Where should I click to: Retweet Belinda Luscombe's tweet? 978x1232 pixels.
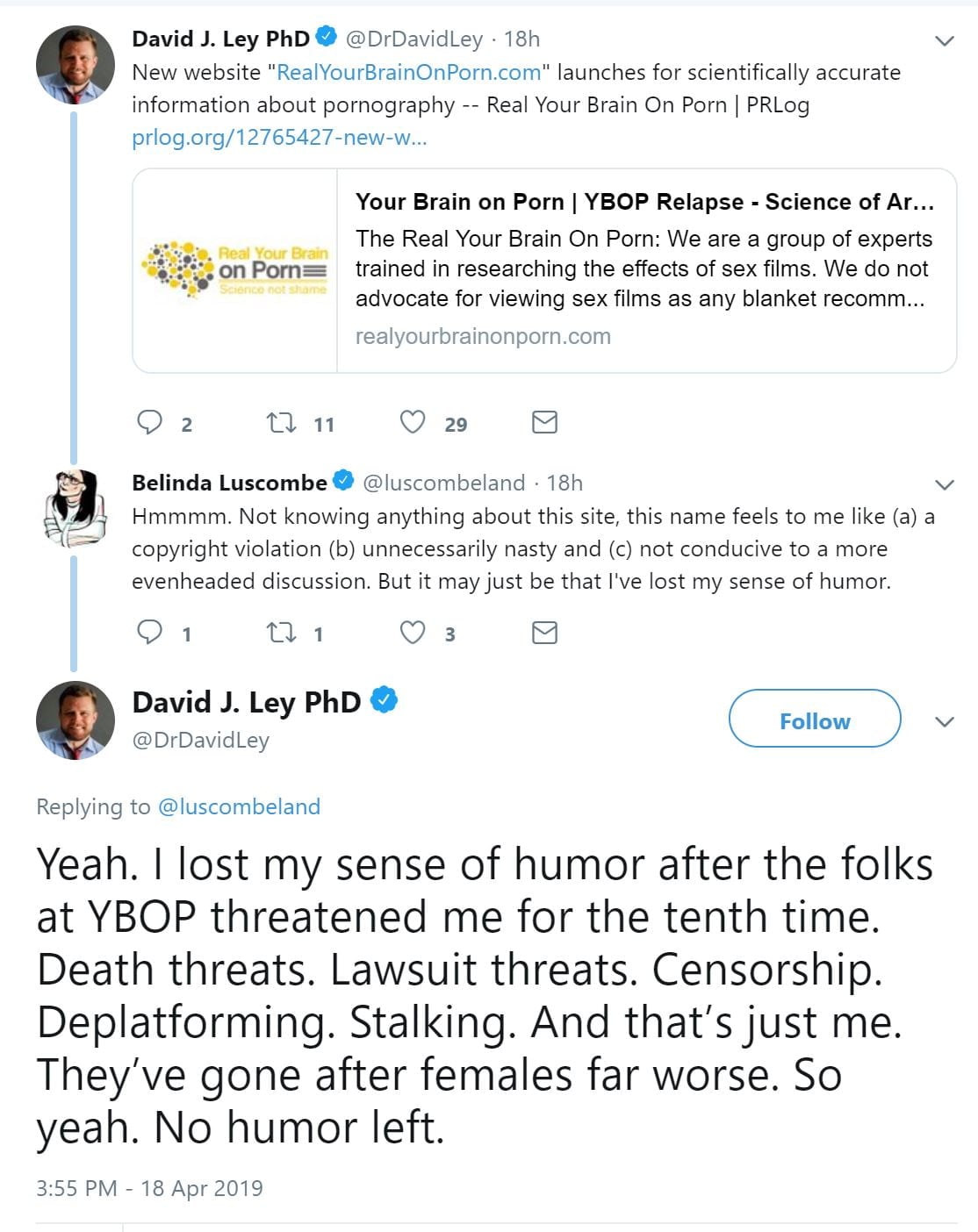click(281, 633)
